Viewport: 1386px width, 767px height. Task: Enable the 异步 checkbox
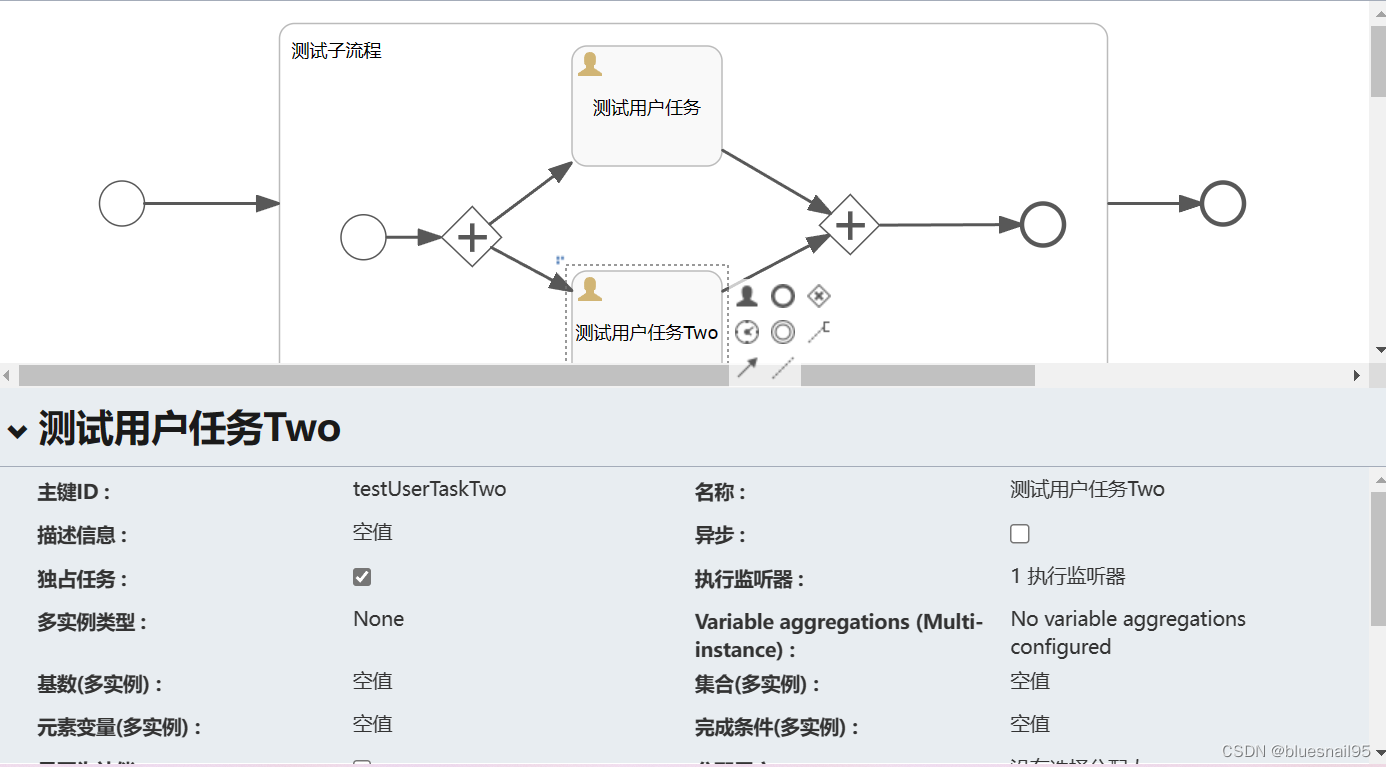point(1019,533)
